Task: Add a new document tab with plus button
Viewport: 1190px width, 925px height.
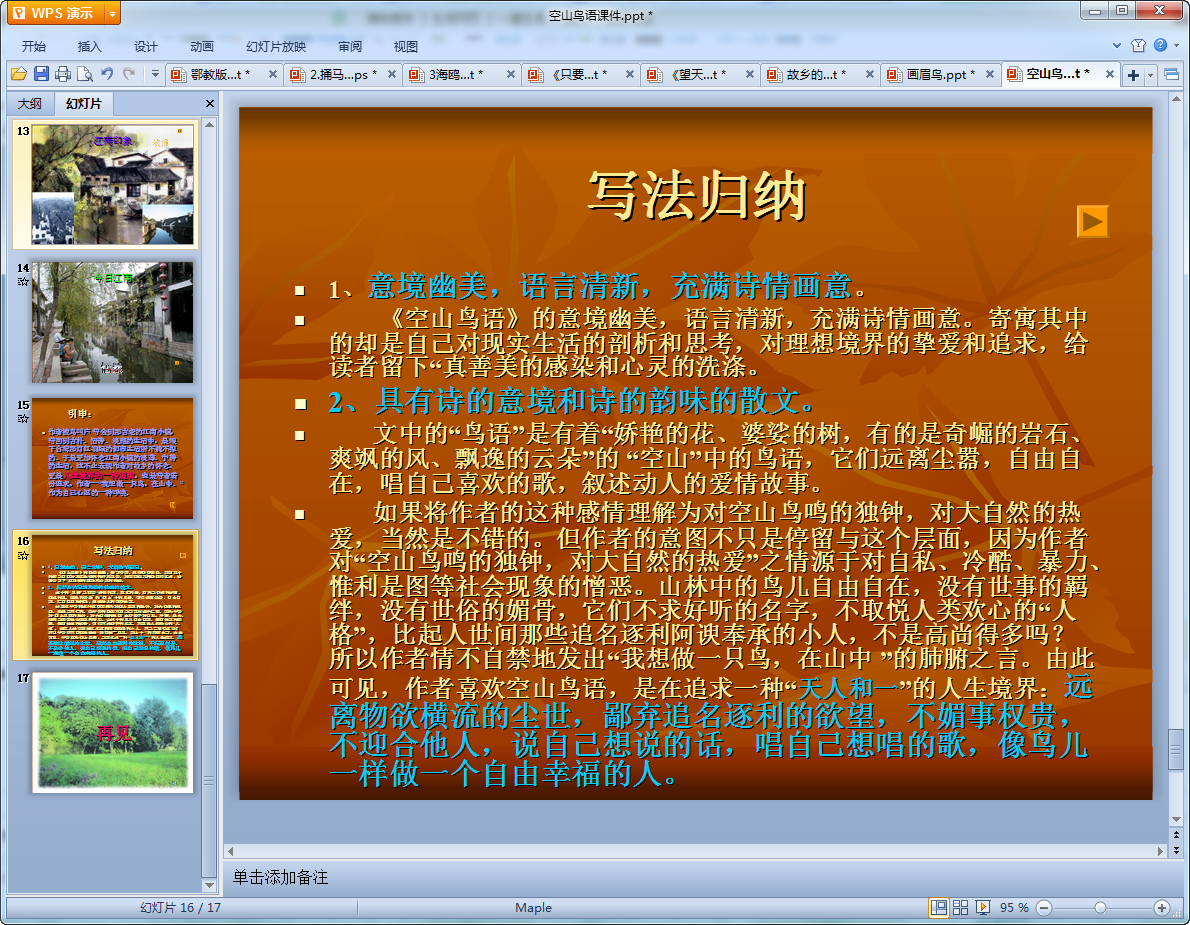Action: click(1133, 74)
